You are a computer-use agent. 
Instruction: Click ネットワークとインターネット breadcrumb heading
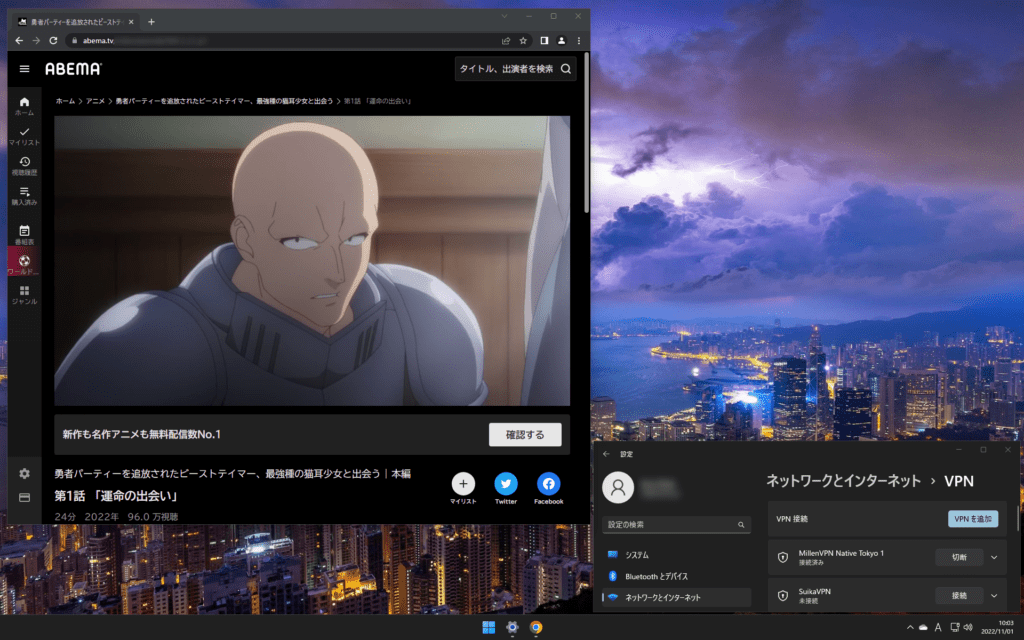pyautogui.click(x=843, y=481)
